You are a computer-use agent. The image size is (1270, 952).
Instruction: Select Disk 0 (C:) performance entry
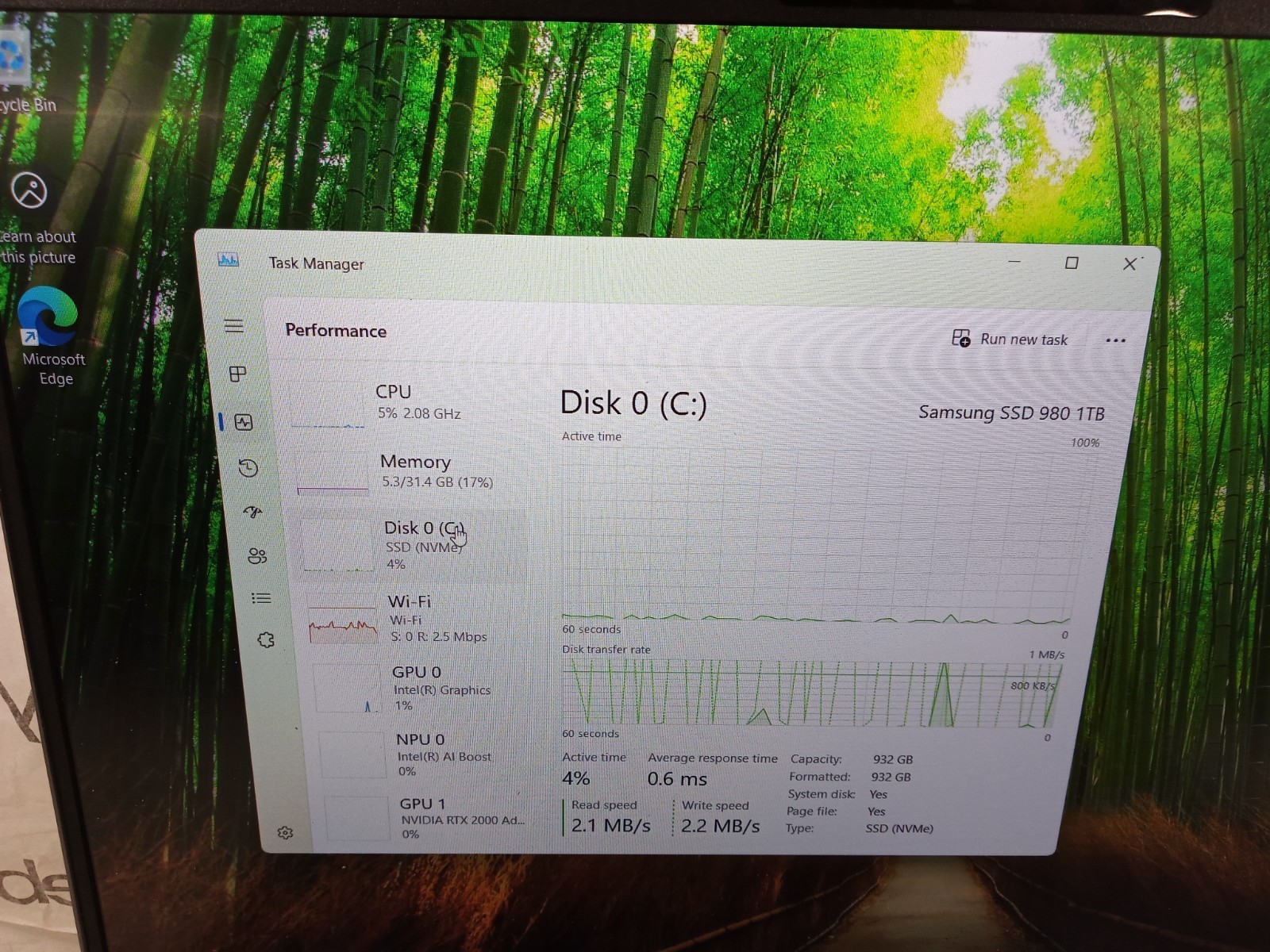click(413, 545)
